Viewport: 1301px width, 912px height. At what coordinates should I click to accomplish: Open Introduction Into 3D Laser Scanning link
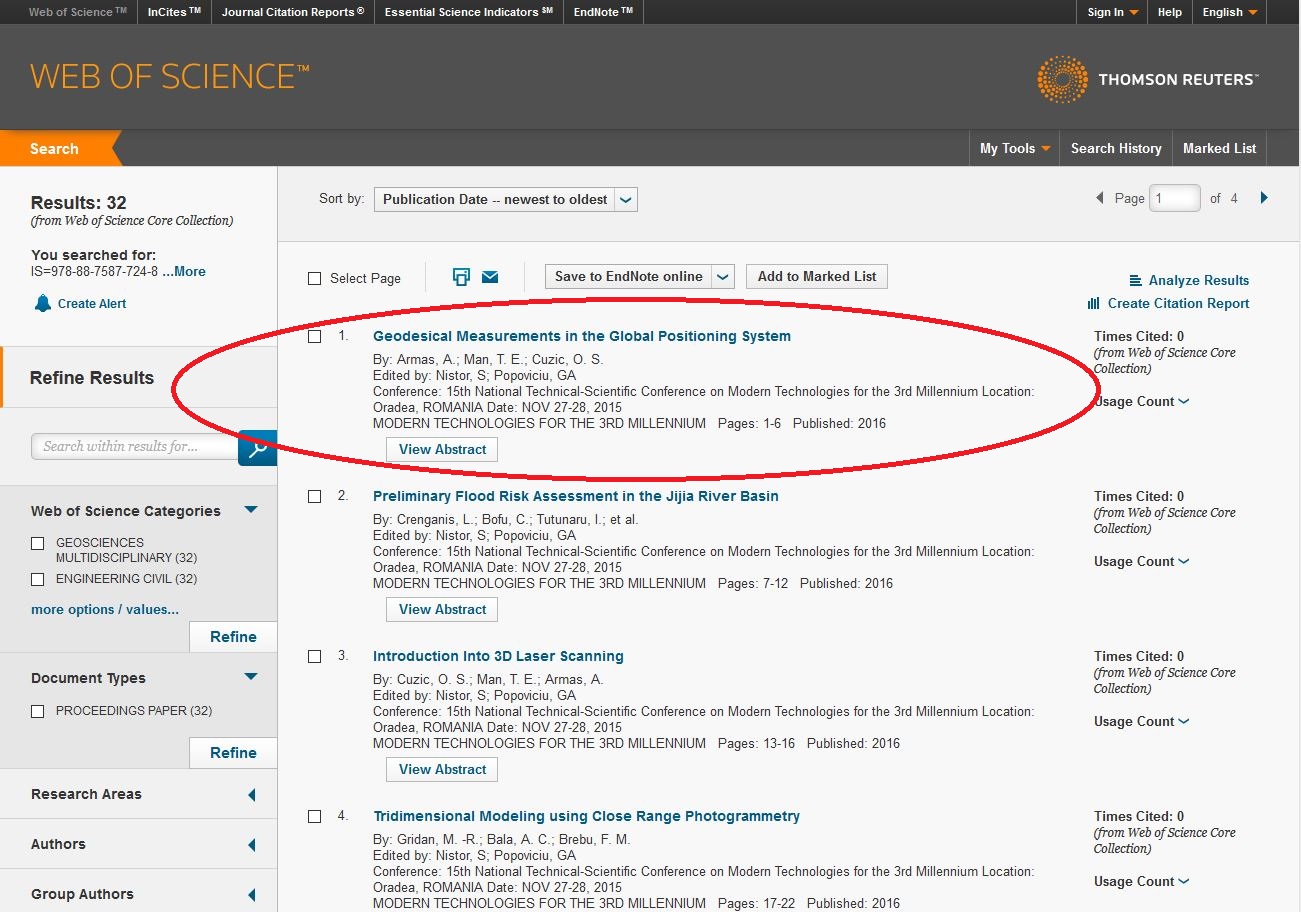(x=498, y=656)
